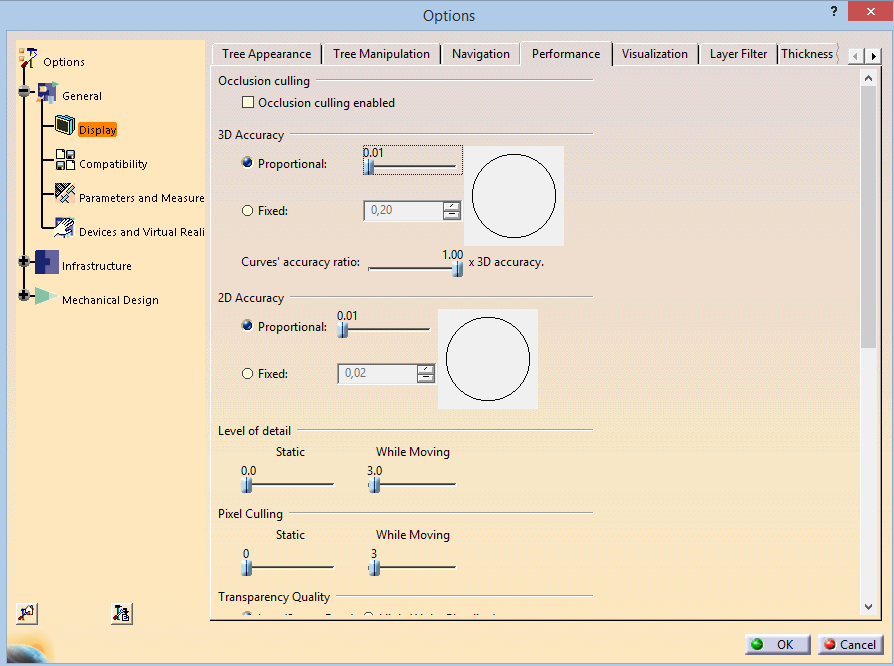The width and height of the screenshot is (894, 666).
Task: Switch to the Navigation tab
Action: 481,54
